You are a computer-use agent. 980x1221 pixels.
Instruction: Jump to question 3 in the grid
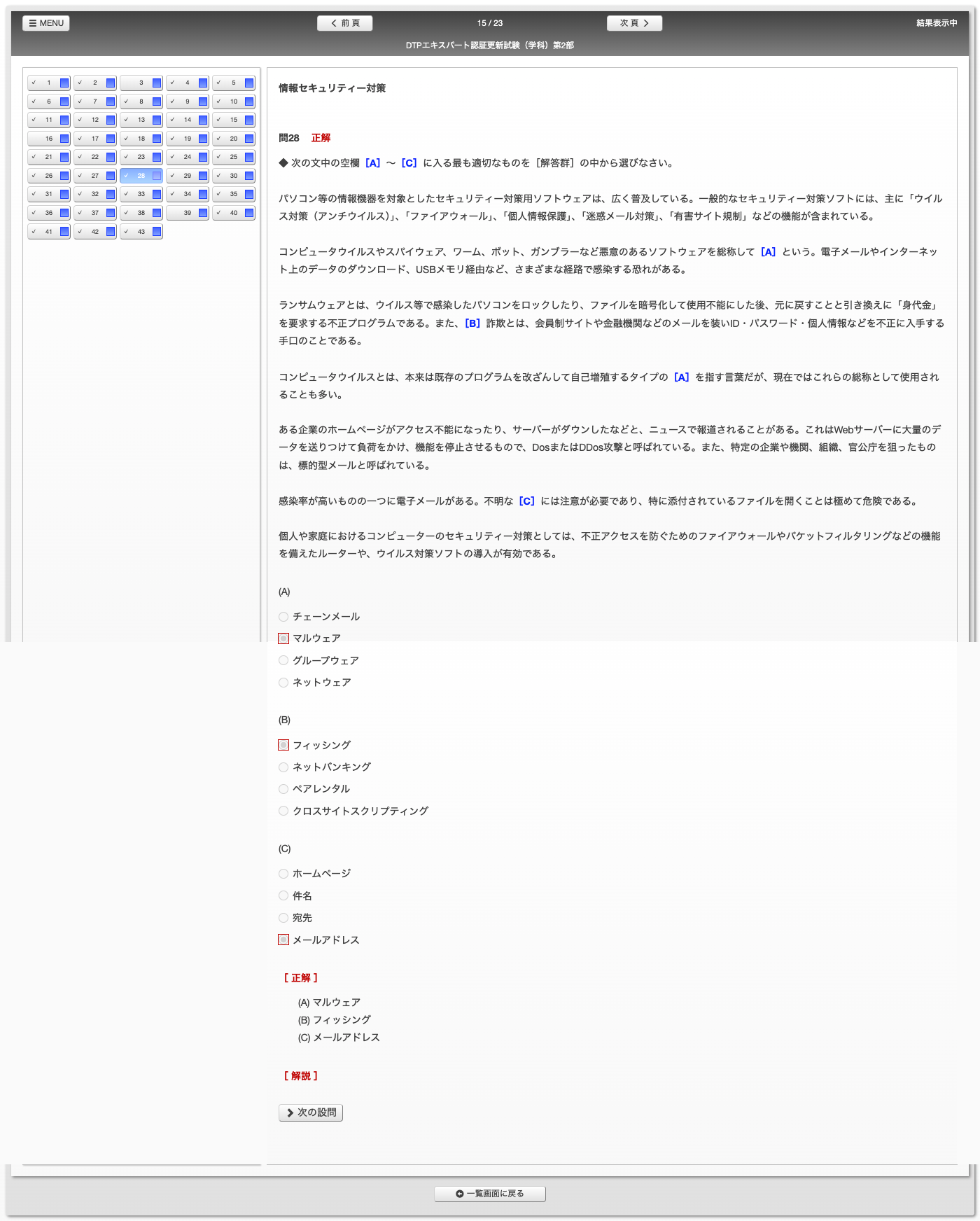(x=141, y=83)
